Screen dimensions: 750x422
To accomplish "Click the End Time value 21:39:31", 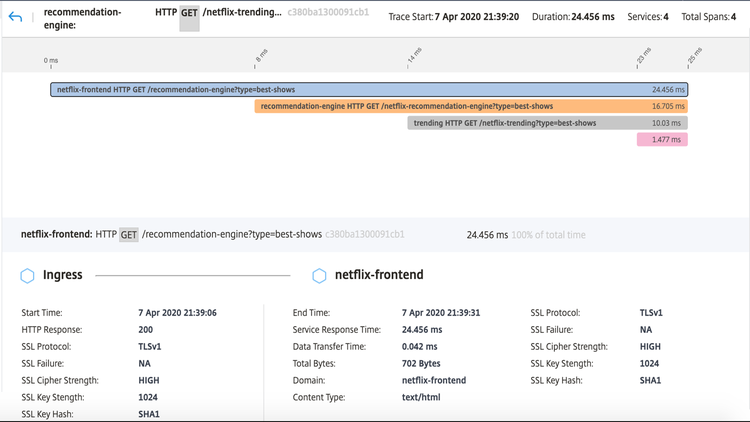I will pyautogui.click(x=441, y=313).
